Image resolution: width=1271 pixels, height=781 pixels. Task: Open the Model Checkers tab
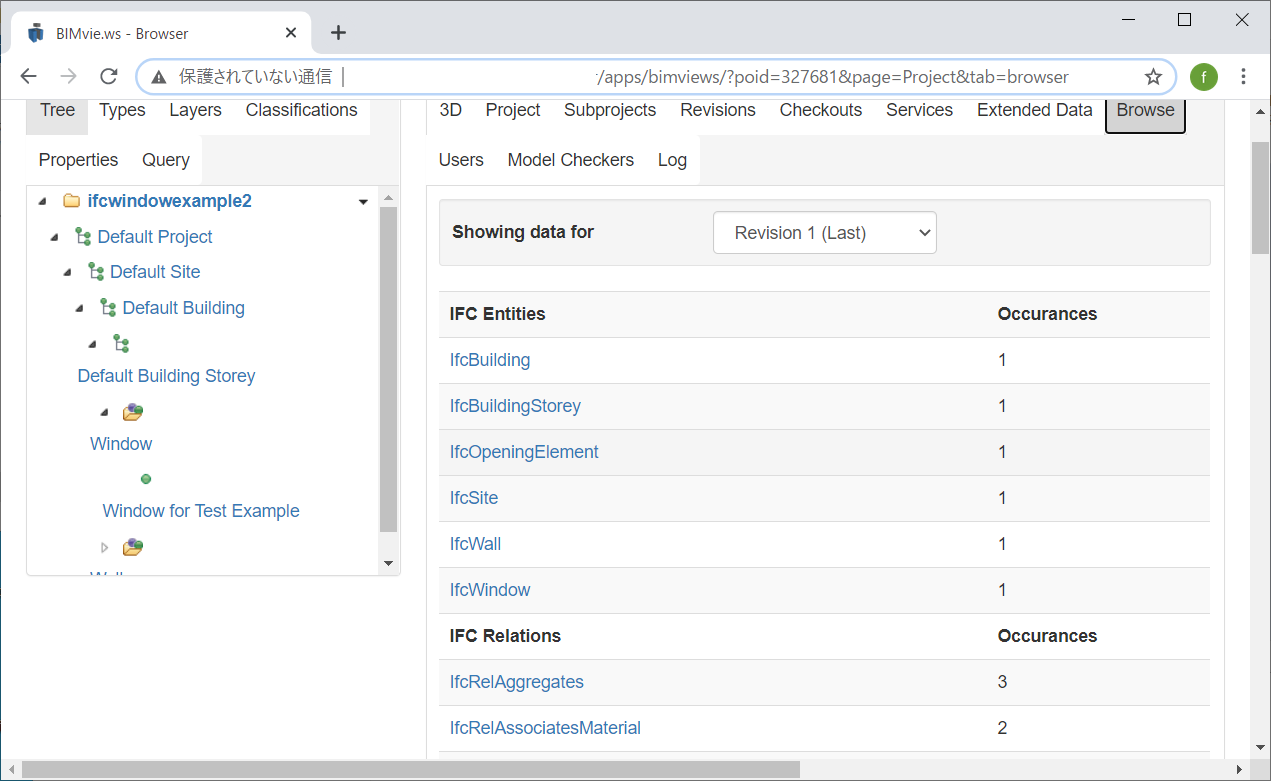click(x=570, y=160)
